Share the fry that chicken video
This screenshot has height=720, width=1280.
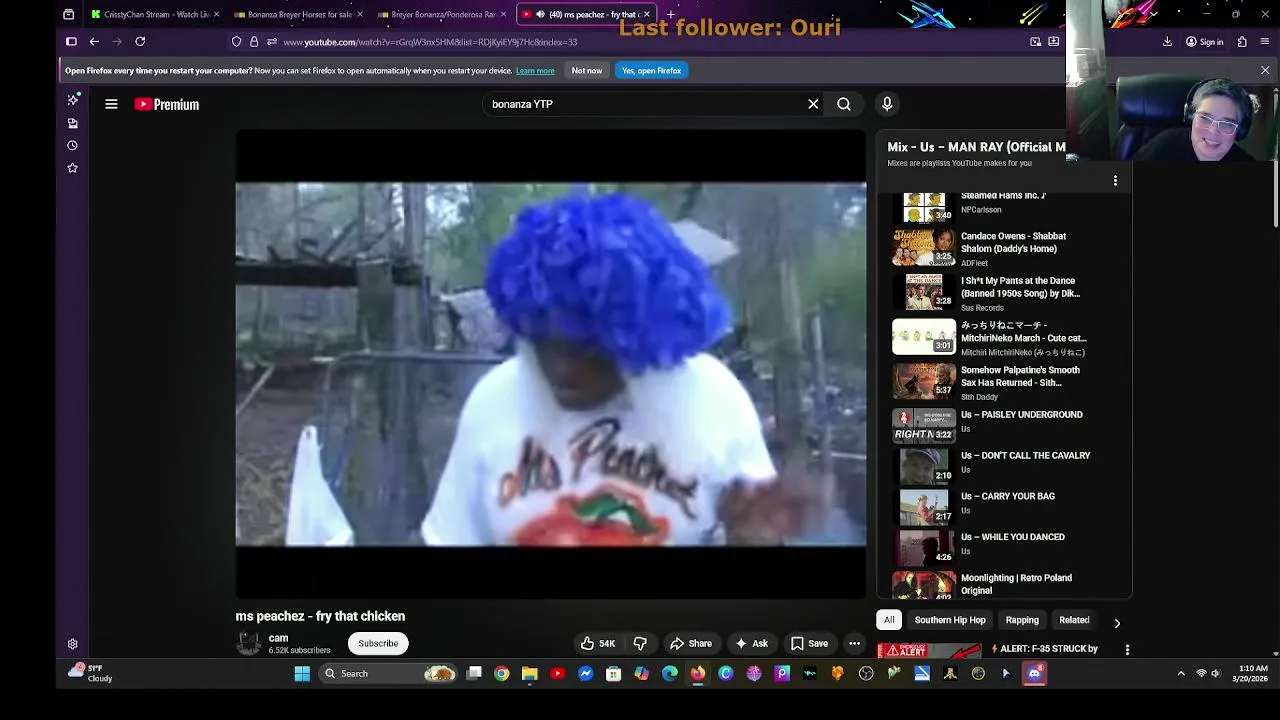pos(691,643)
